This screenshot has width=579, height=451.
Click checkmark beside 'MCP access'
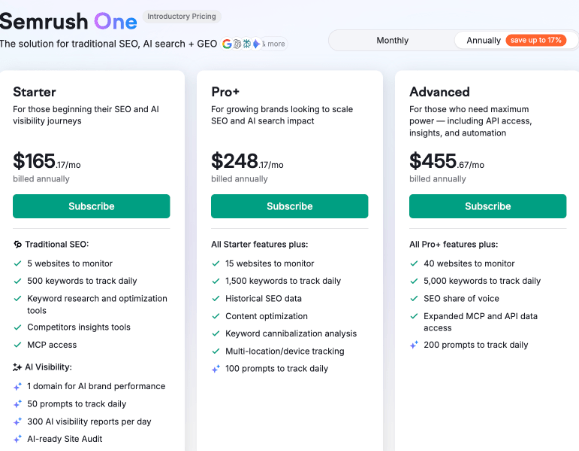click(17, 345)
